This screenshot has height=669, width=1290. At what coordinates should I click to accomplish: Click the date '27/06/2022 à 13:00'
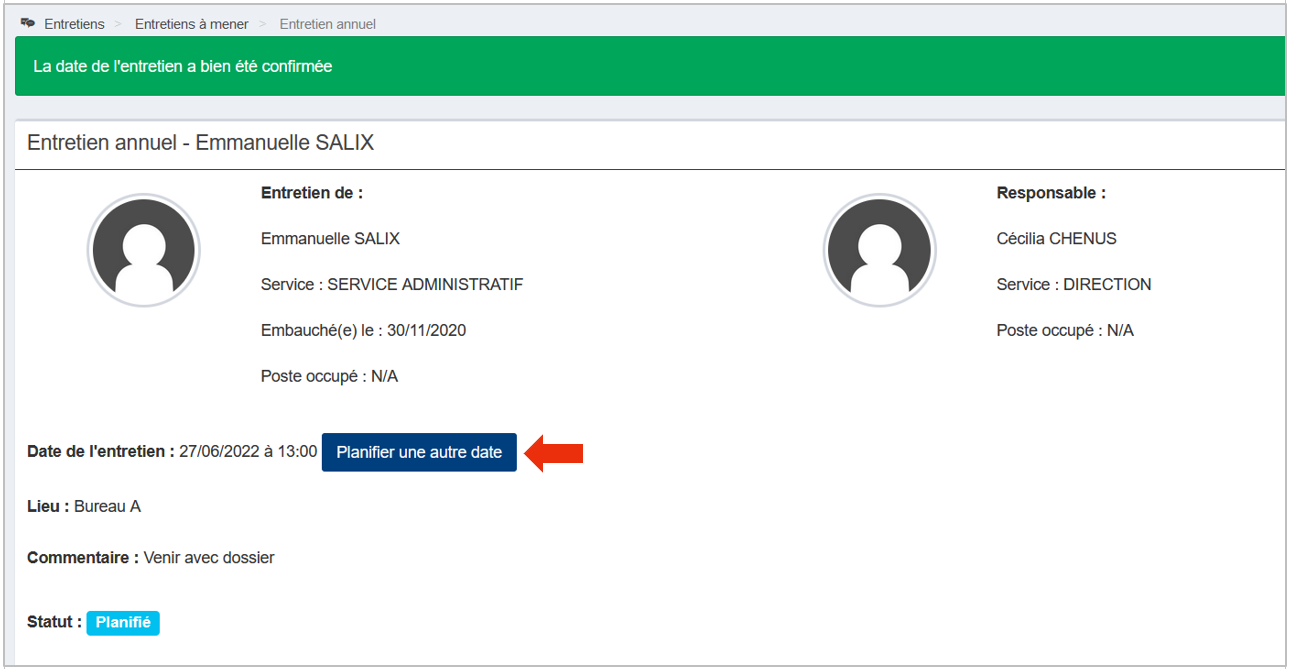[248, 452]
